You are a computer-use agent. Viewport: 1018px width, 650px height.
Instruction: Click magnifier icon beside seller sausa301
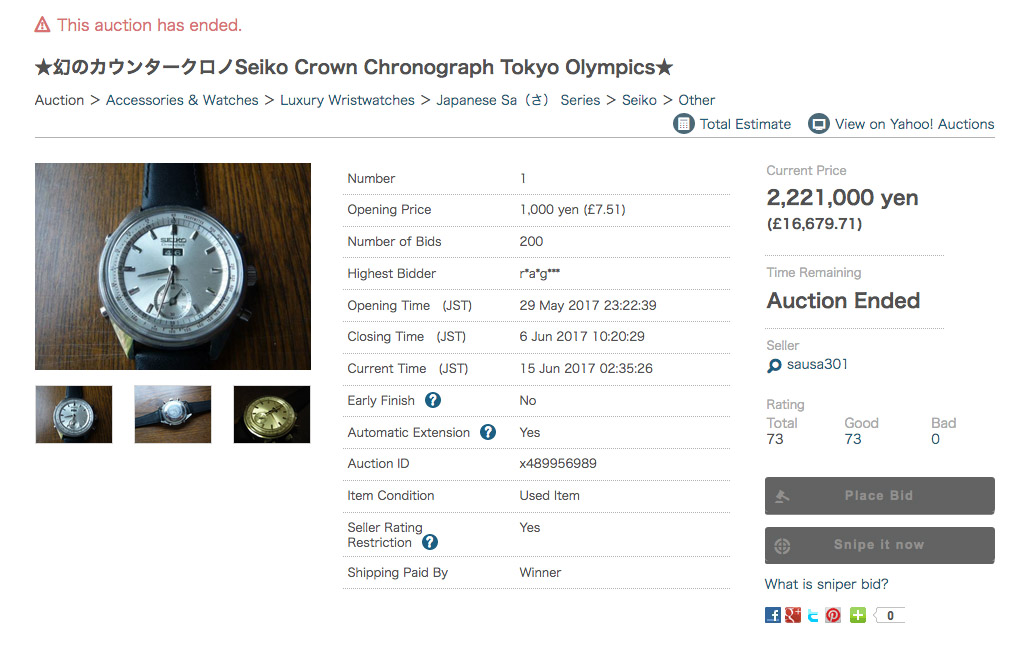[774, 365]
